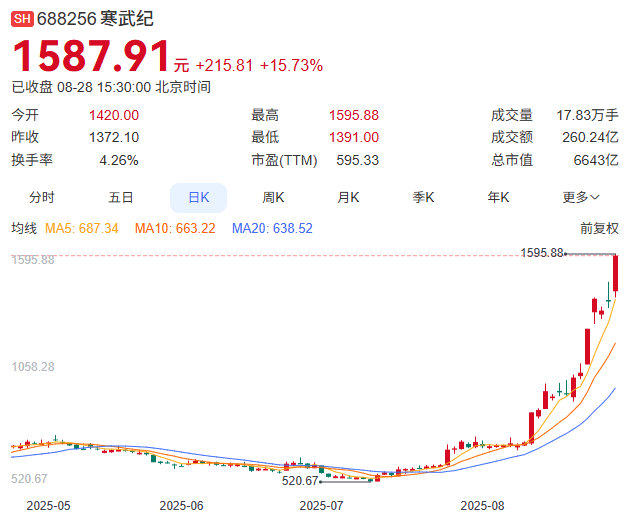Click the percent change +15.73%
This screenshot has width=629, height=523.
click(x=291, y=65)
